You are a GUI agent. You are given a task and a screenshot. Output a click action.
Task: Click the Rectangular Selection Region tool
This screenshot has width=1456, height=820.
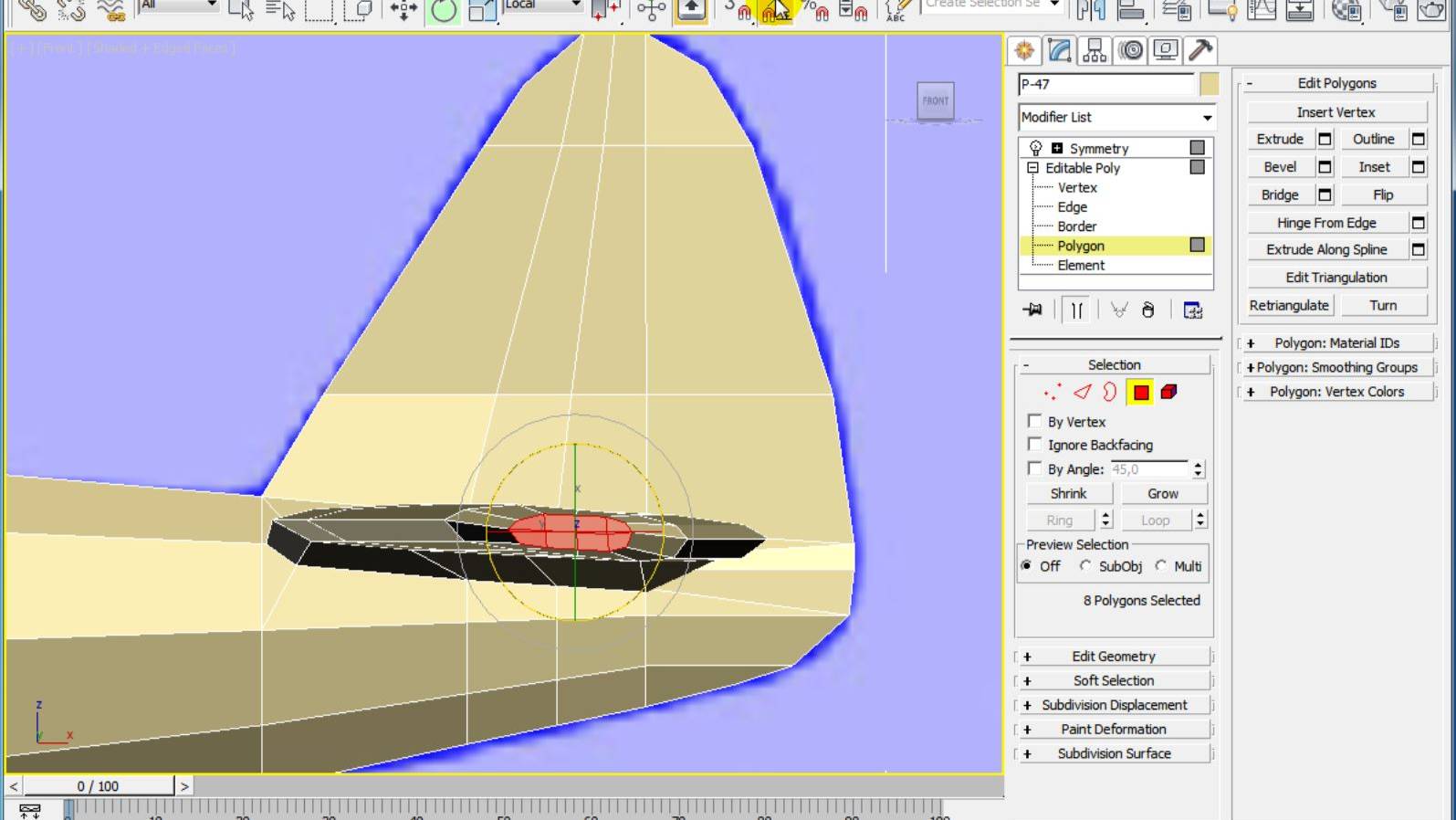click(319, 10)
